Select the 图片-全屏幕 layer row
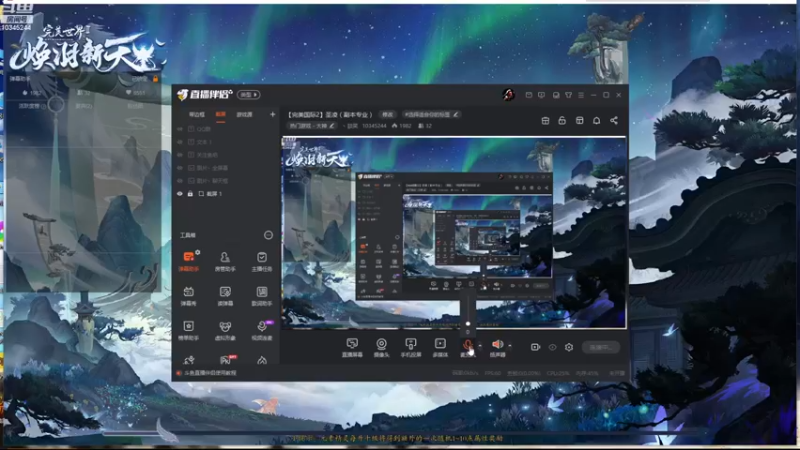 tap(227, 168)
